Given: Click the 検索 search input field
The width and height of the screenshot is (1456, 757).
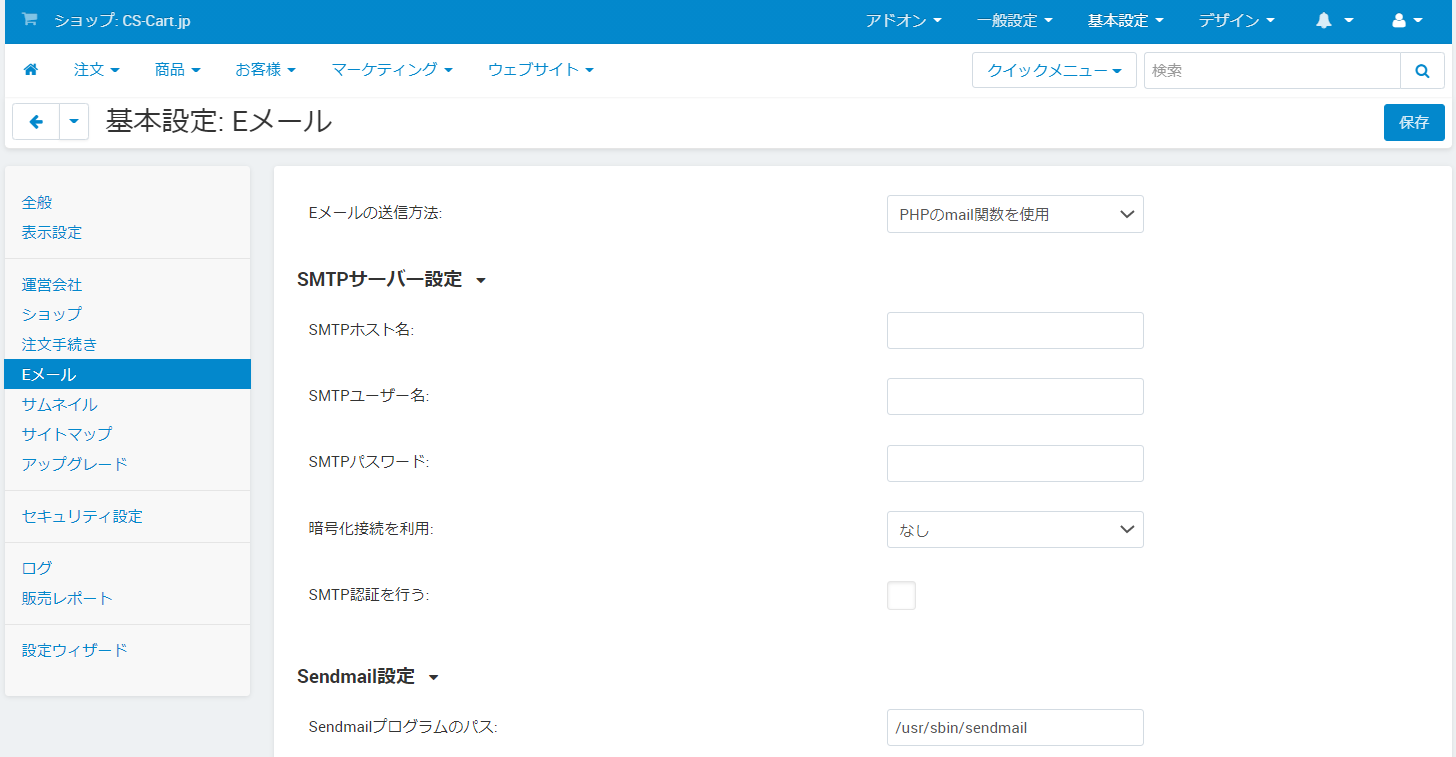Looking at the screenshot, I should [1272, 71].
